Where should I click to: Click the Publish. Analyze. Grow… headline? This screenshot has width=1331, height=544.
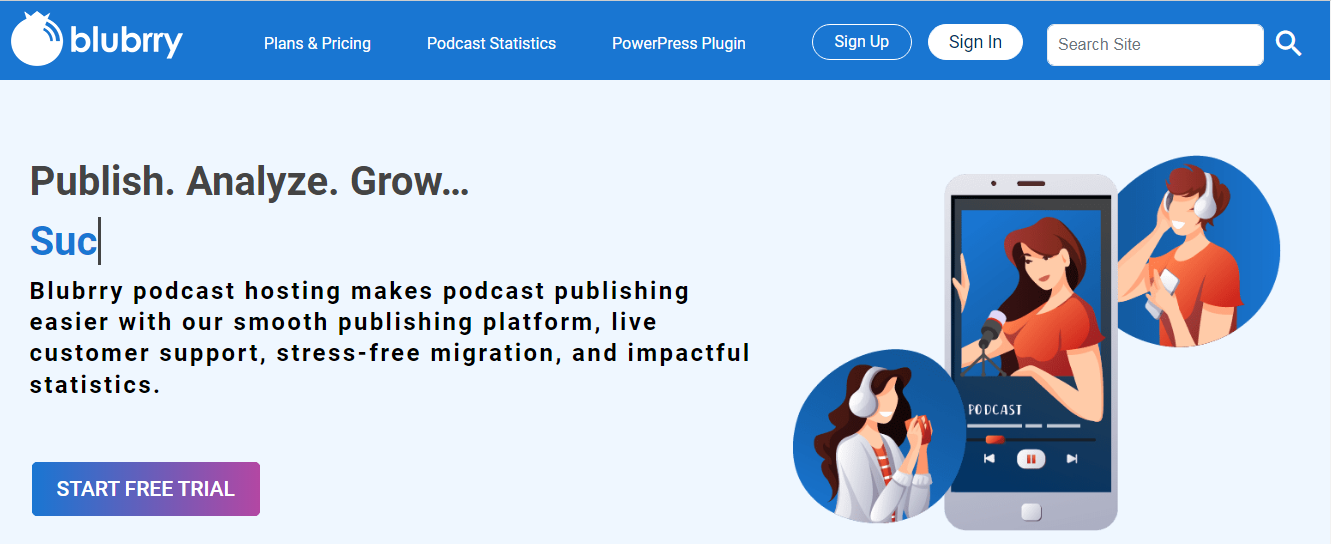[250, 181]
